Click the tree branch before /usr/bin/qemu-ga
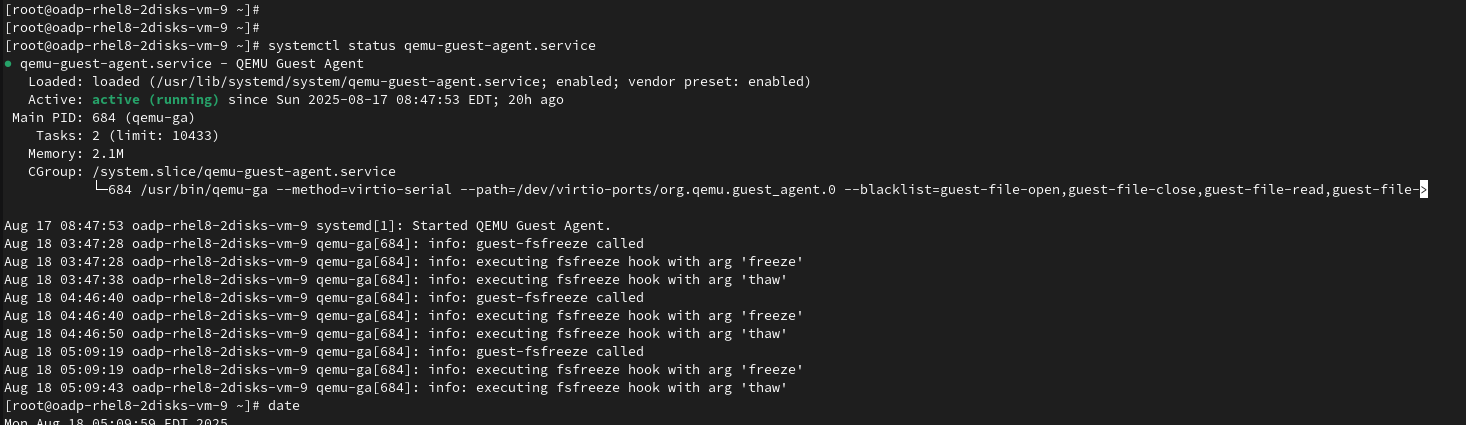The image size is (1466, 425). click(x=98, y=190)
